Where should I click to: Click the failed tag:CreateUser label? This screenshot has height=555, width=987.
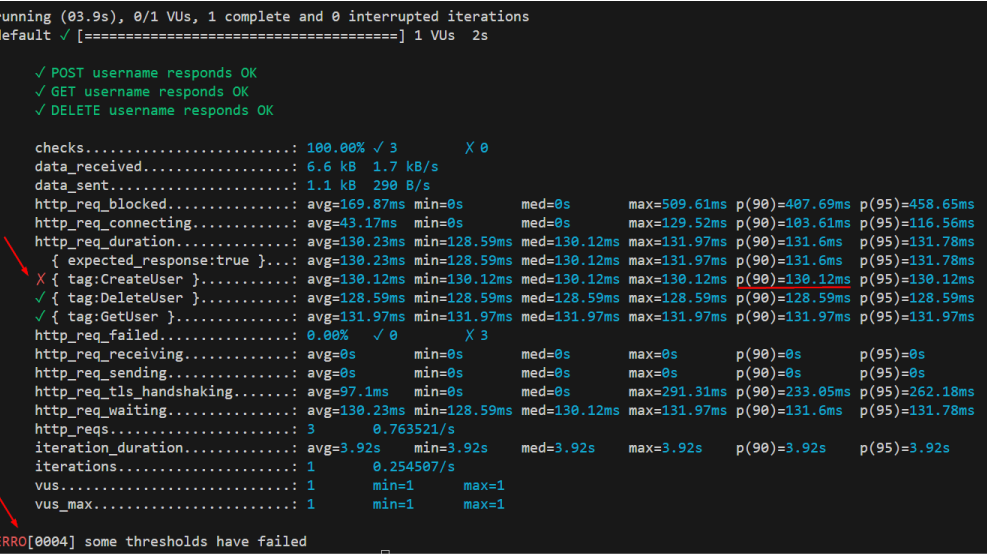pos(125,279)
